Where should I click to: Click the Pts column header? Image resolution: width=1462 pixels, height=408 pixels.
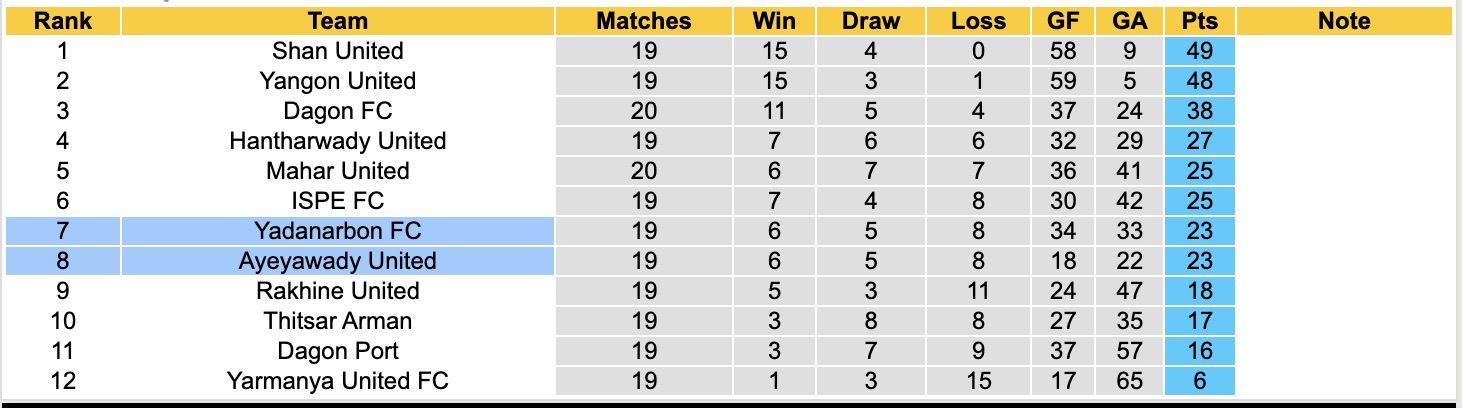coord(1199,21)
